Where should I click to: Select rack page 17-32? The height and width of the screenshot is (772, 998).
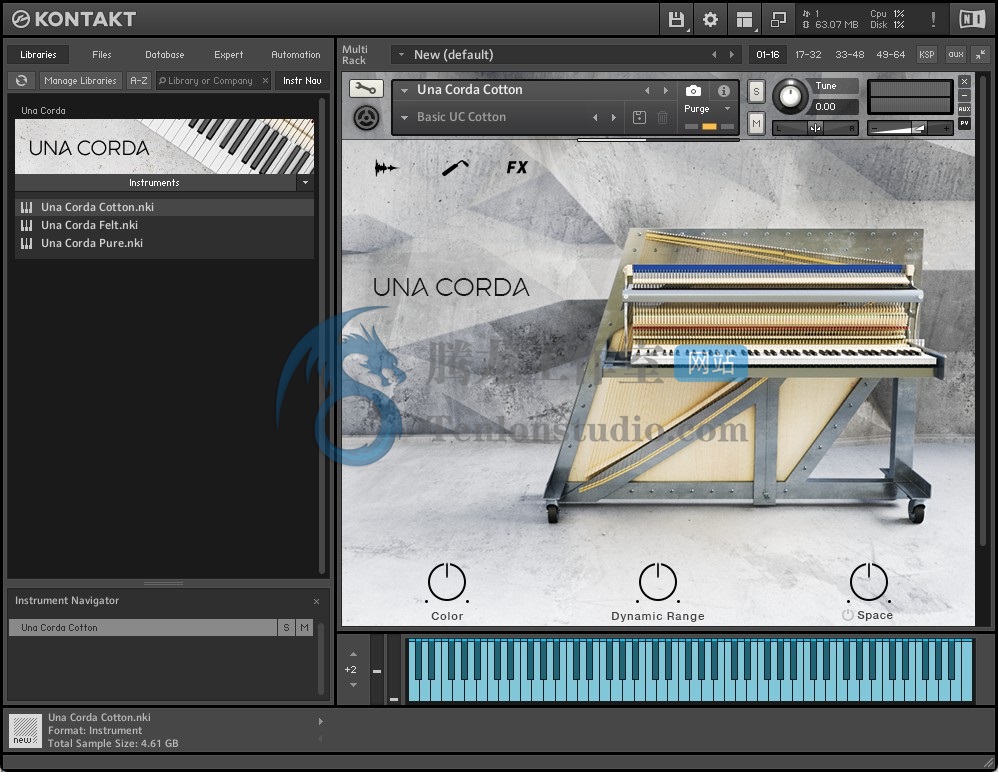coord(808,55)
